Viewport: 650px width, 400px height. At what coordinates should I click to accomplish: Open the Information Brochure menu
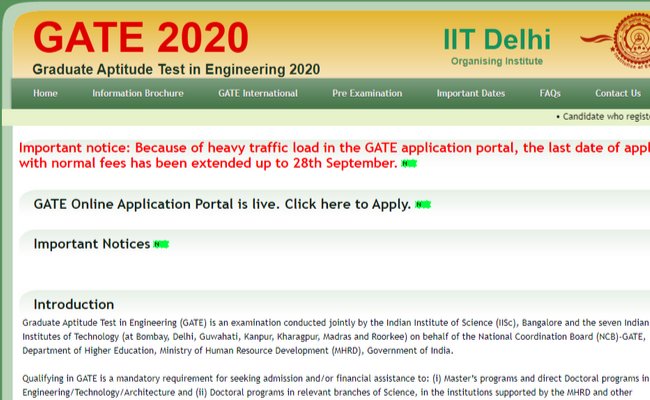[138, 93]
